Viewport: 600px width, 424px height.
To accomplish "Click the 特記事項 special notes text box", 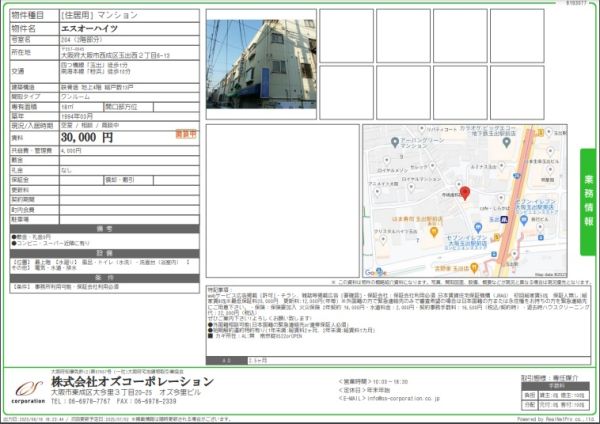I will [x=398, y=321].
